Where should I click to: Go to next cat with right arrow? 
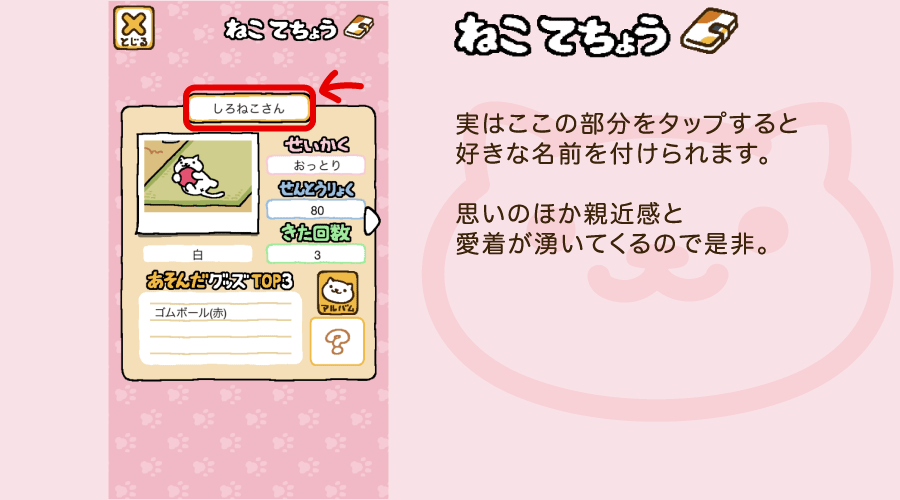pos(372,221)
